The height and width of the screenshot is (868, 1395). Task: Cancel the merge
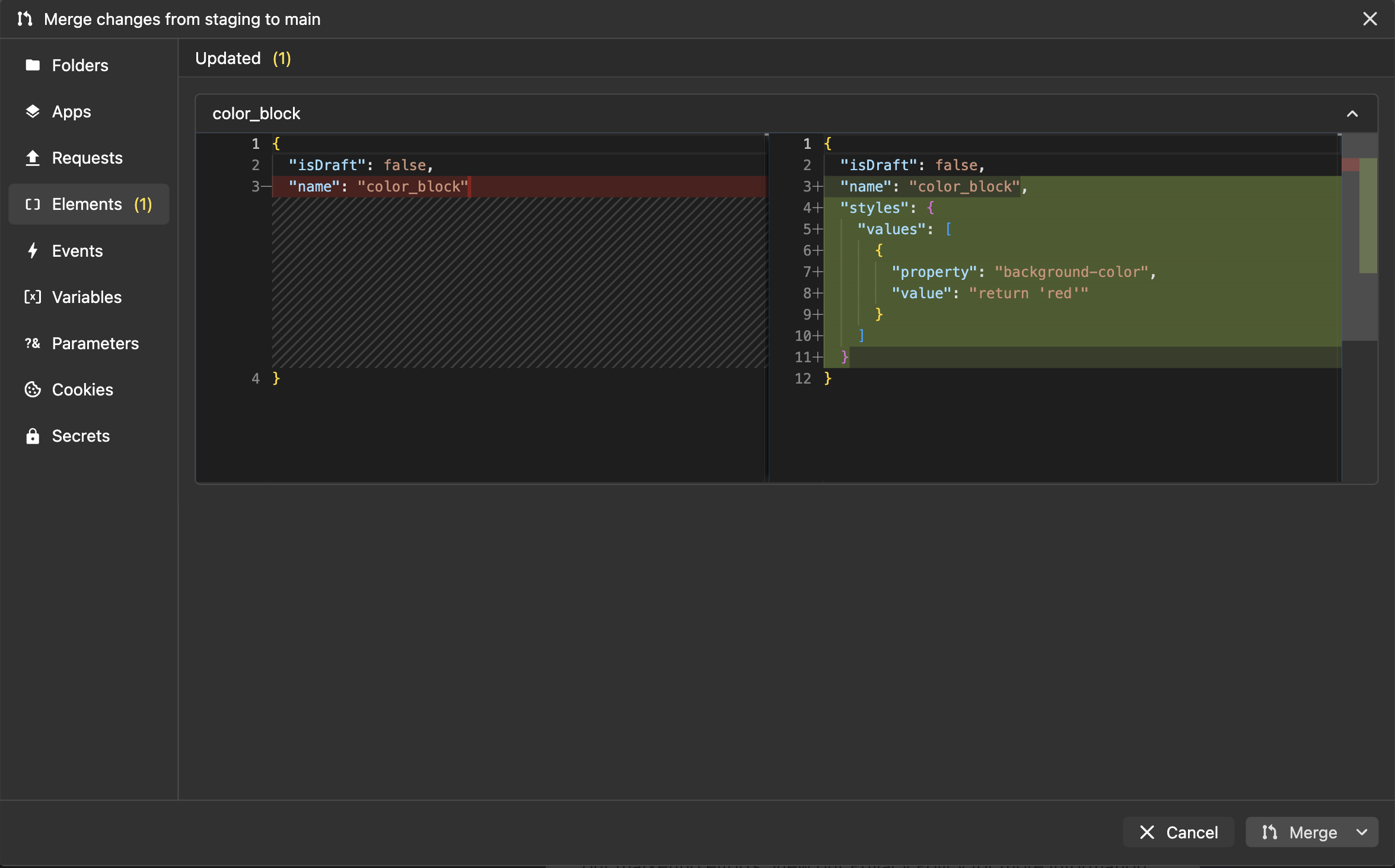[x=1179, y=832]
